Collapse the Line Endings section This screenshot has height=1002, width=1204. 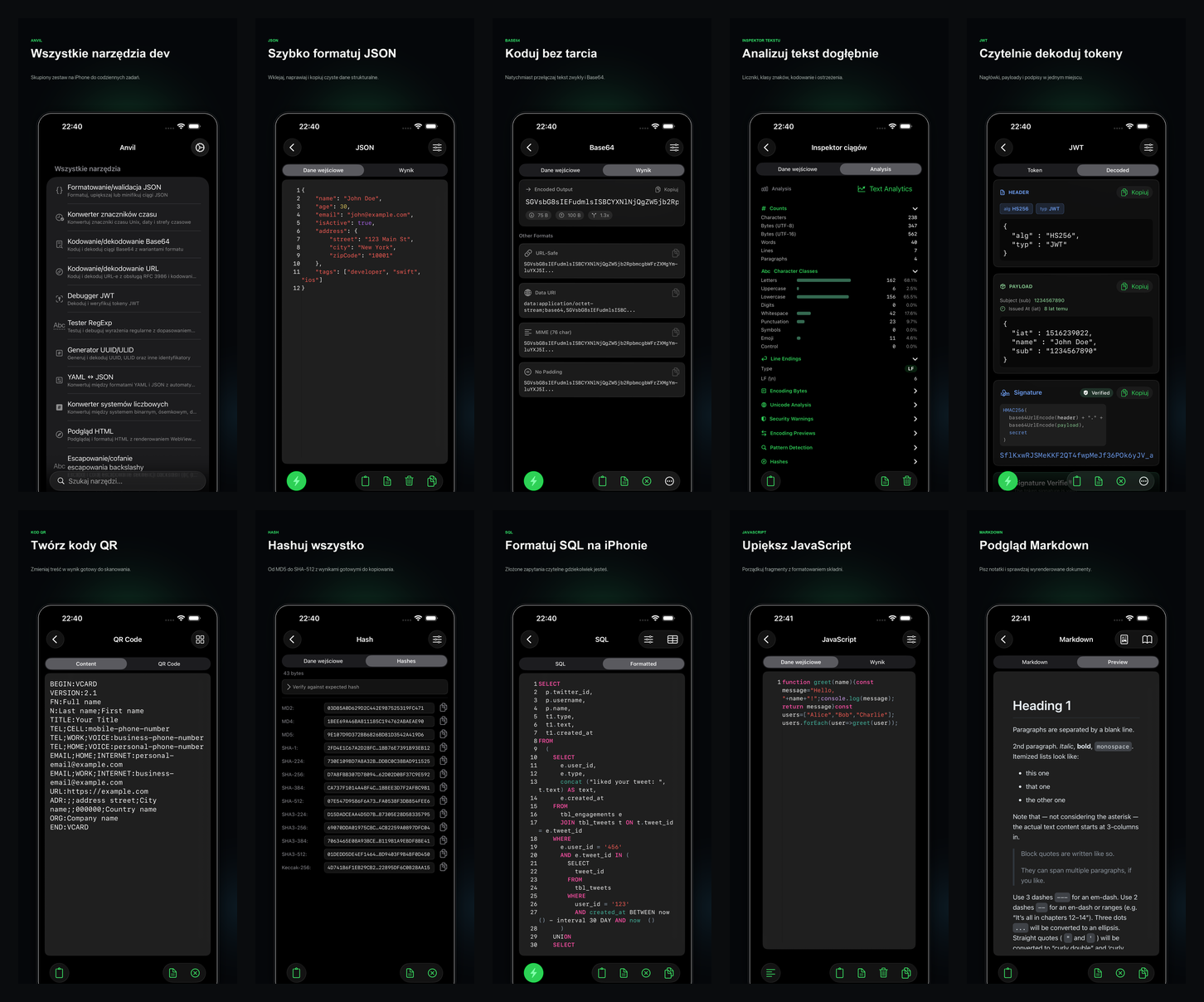tap(915, 359)
